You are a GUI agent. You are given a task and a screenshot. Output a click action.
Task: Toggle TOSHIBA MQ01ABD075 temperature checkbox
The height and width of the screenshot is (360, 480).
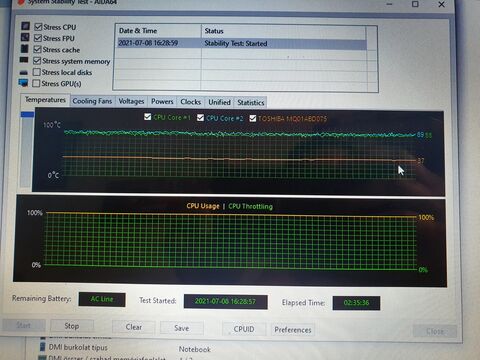[253, 118]
